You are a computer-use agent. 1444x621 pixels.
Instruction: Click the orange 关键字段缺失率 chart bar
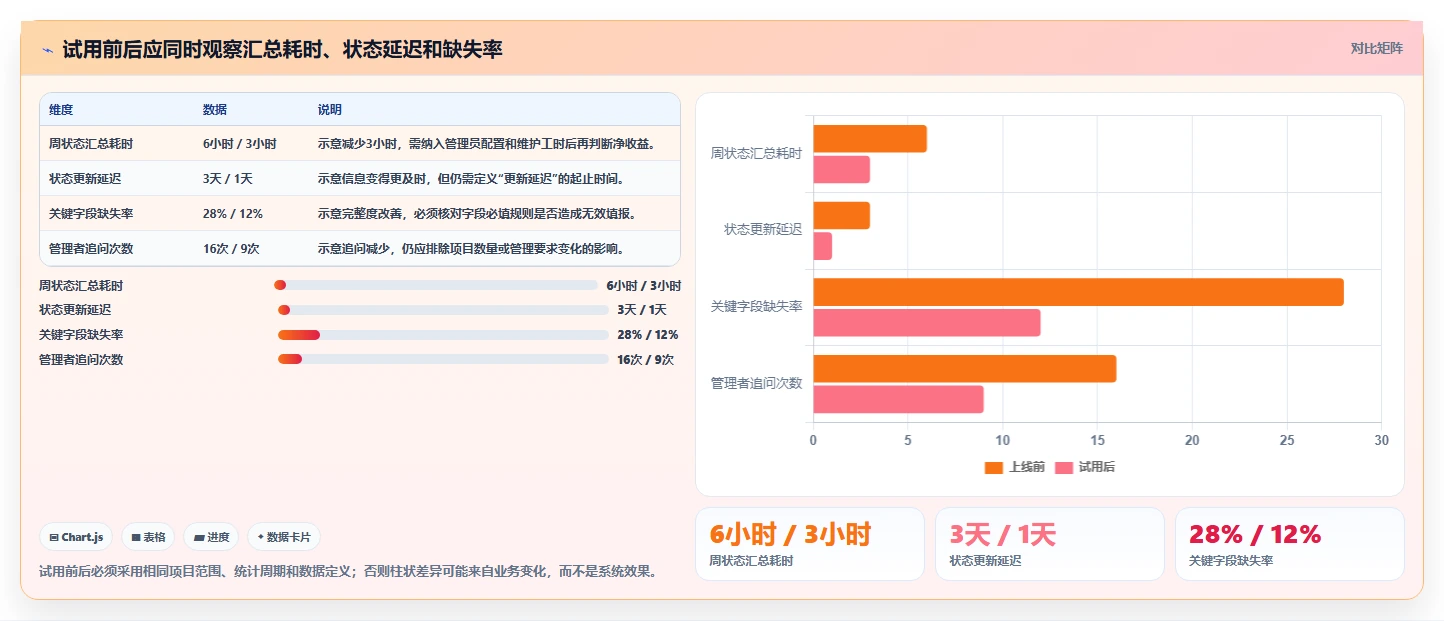tap(1078, 292)
